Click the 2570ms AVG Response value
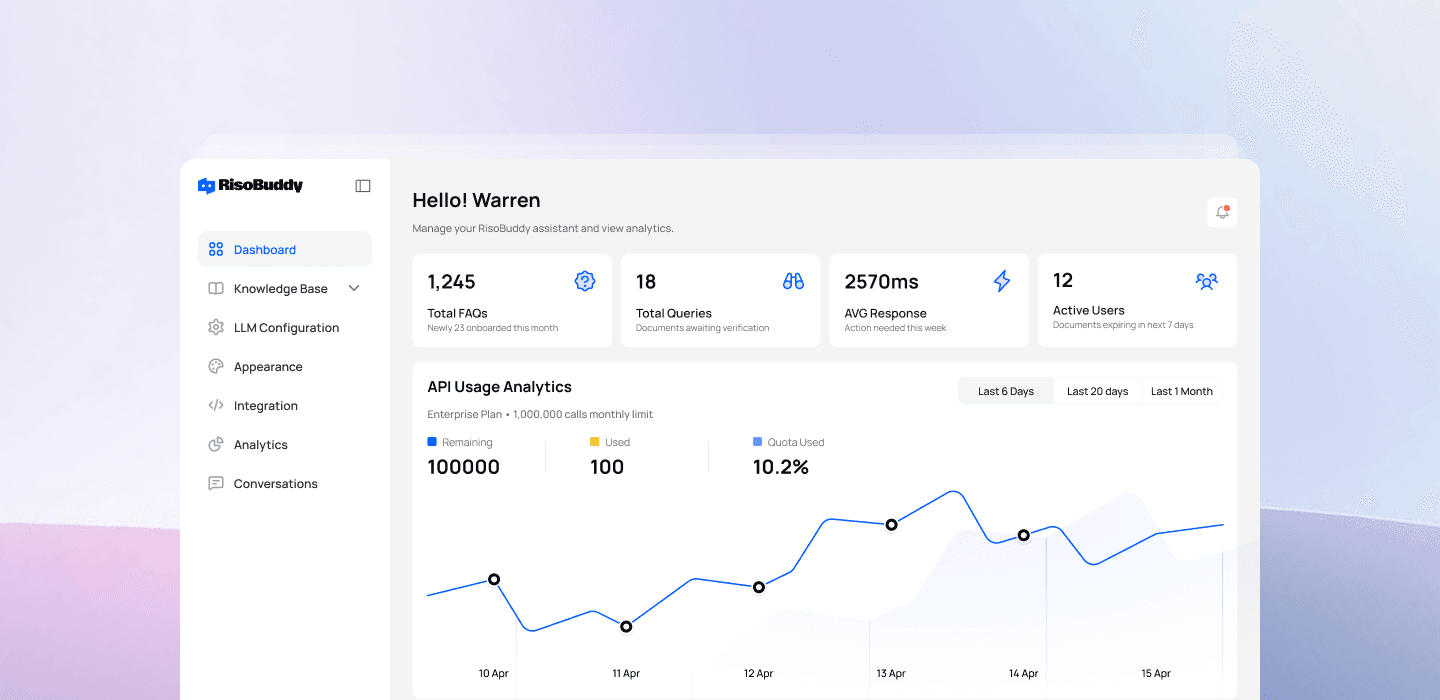The height and width of the screenshot is (700, 1440). coord(881,282)
